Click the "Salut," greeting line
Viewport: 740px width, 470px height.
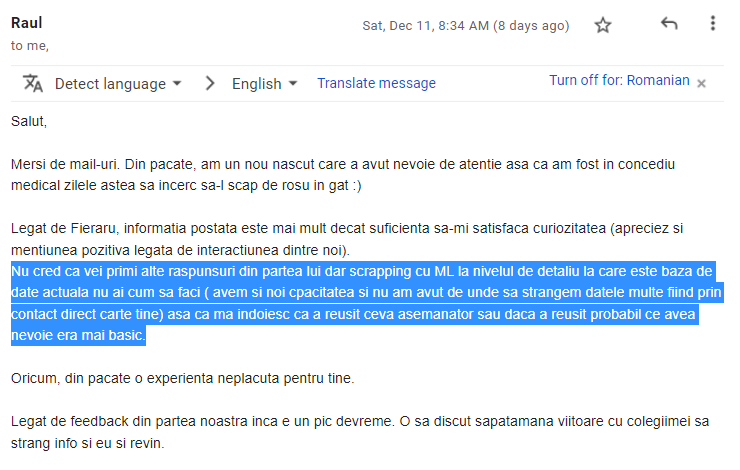coord(29,121)
